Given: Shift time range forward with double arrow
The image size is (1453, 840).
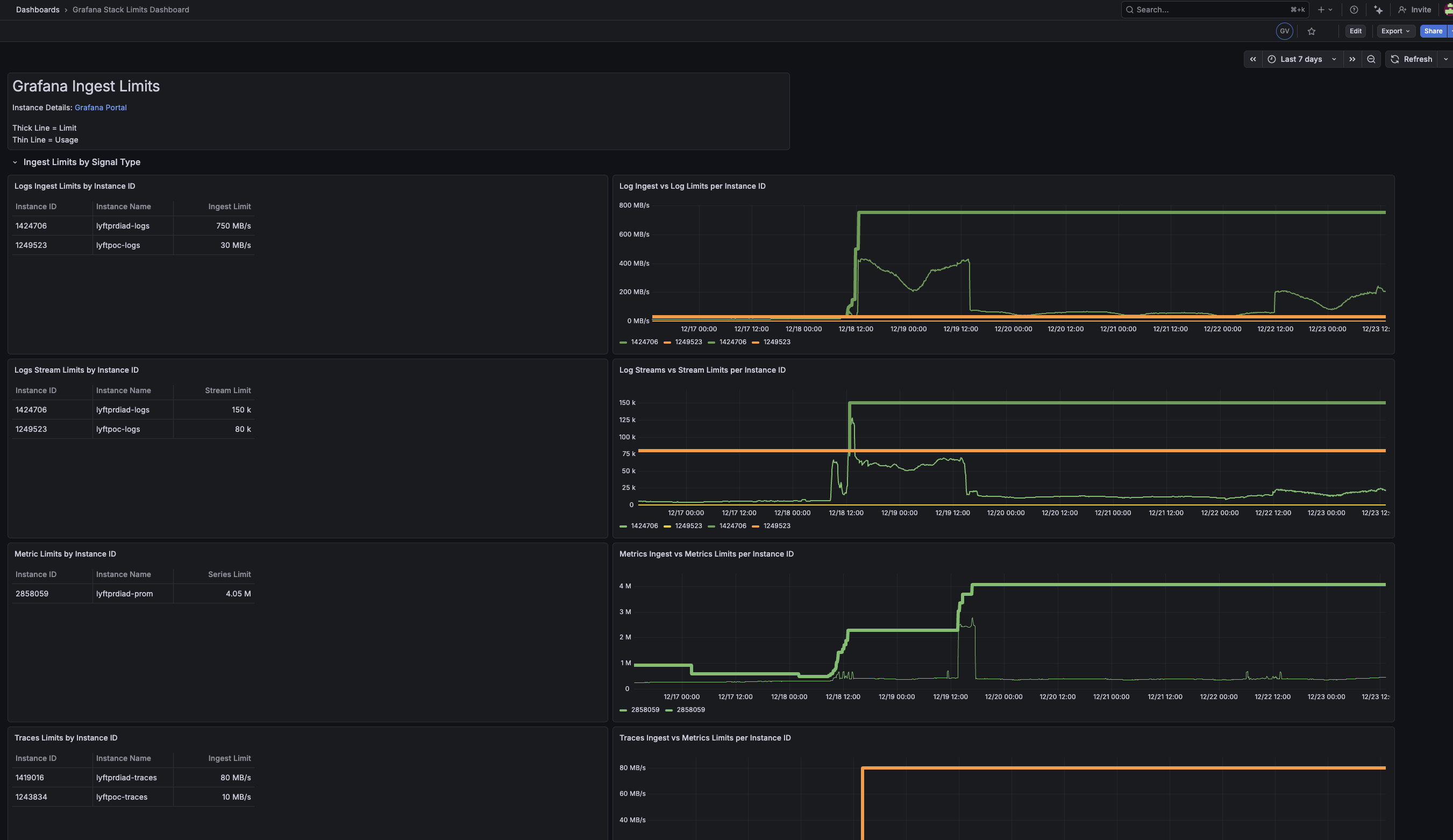Looking at the screenshot, I should pyautogui.click(x=1352, y=59).
